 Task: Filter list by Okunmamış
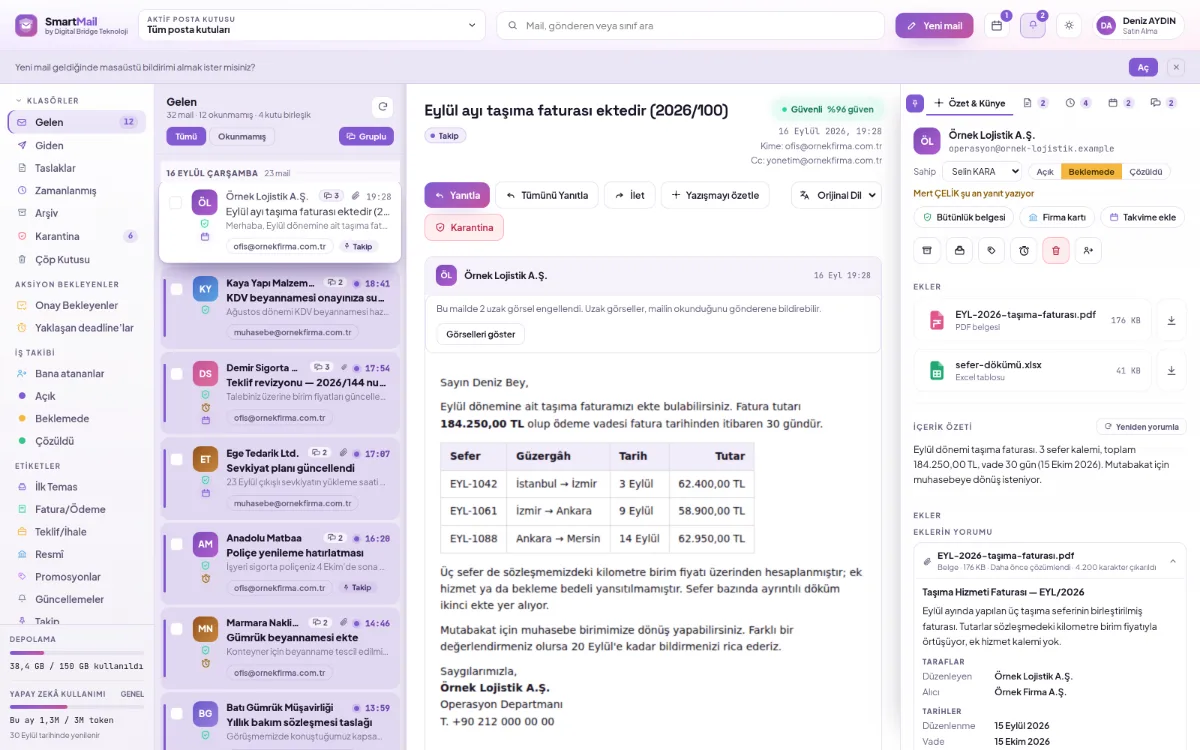click(x=242, y=136)
